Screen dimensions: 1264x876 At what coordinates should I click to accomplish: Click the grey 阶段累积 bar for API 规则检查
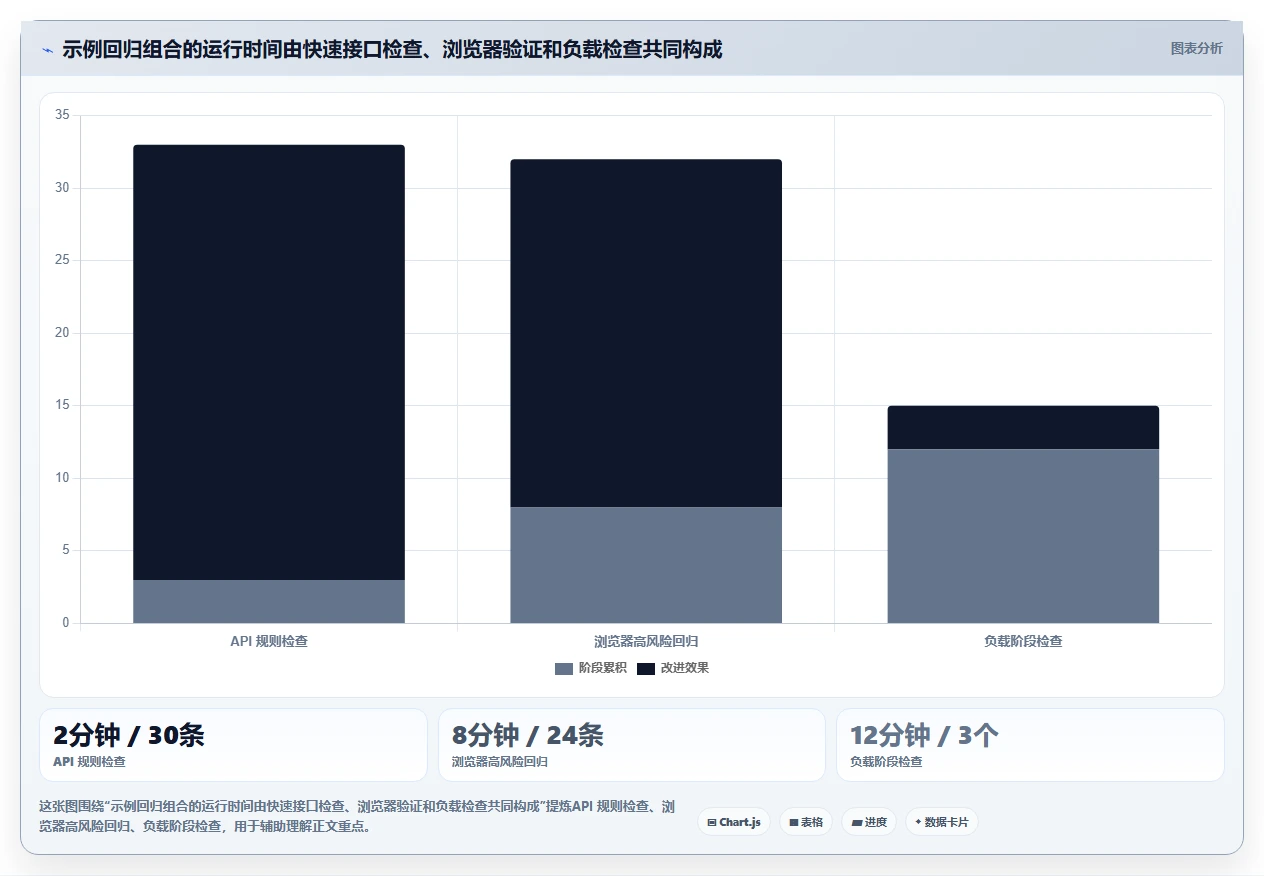pyautogui.click(x=269, y=602)
